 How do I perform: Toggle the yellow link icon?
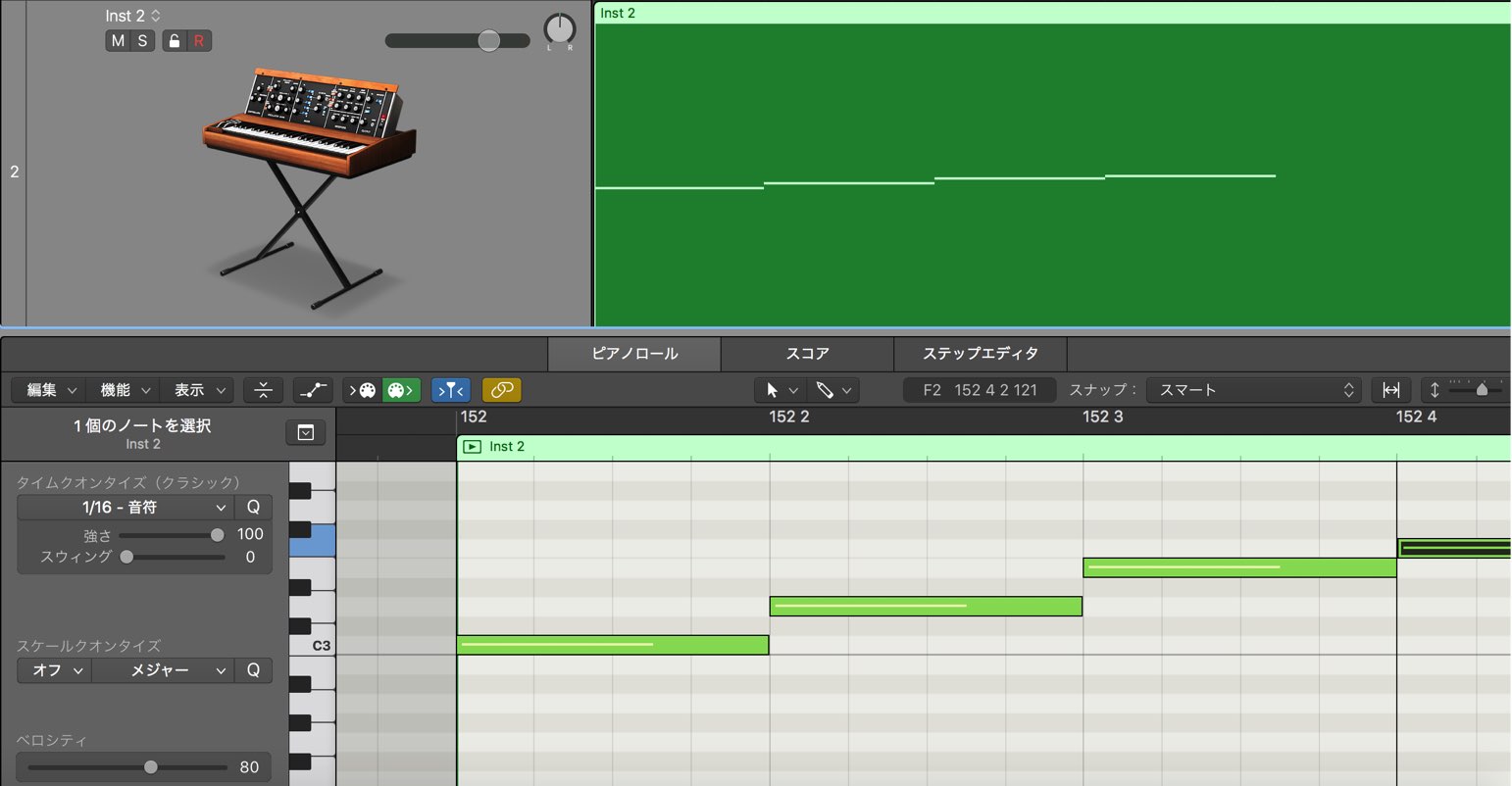502,390
